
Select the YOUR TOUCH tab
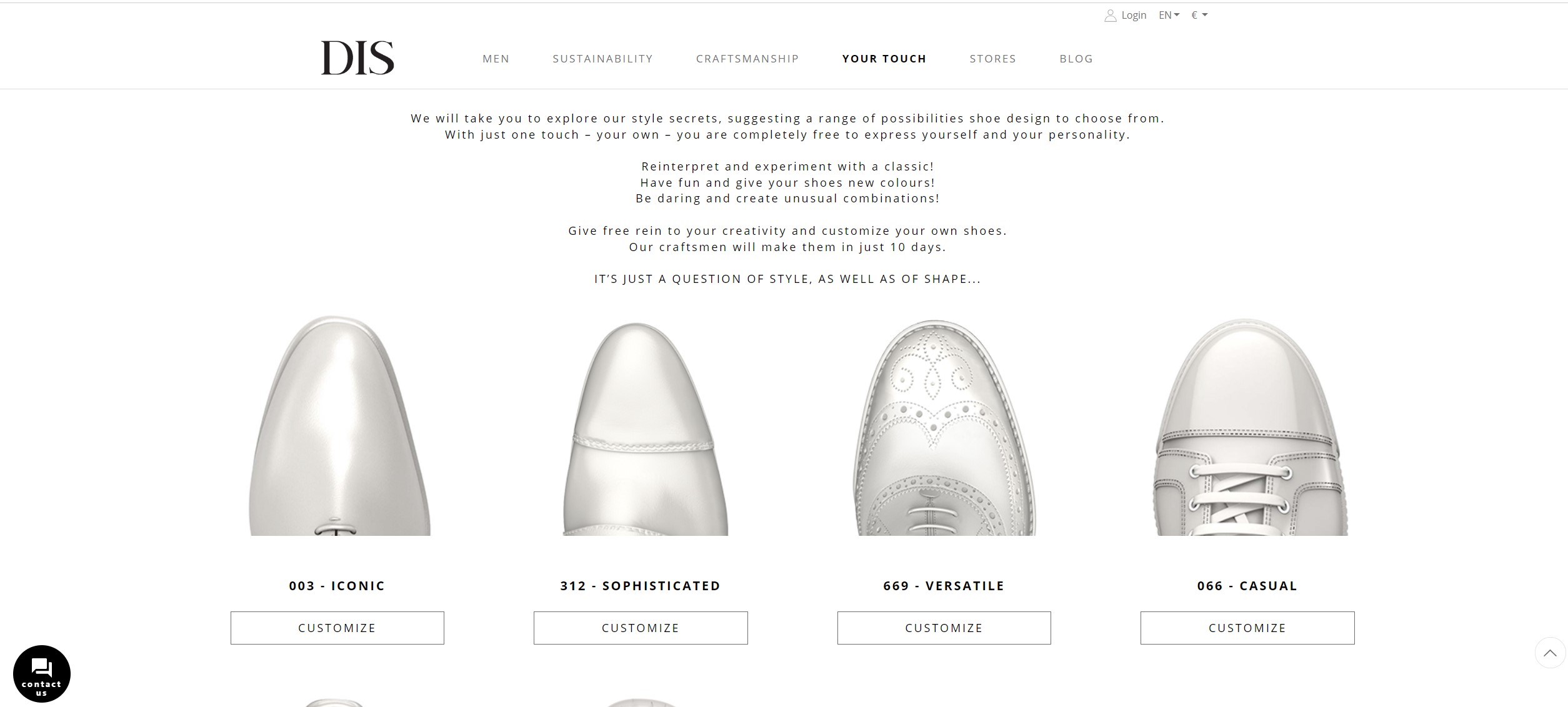[x=884, y=59]
